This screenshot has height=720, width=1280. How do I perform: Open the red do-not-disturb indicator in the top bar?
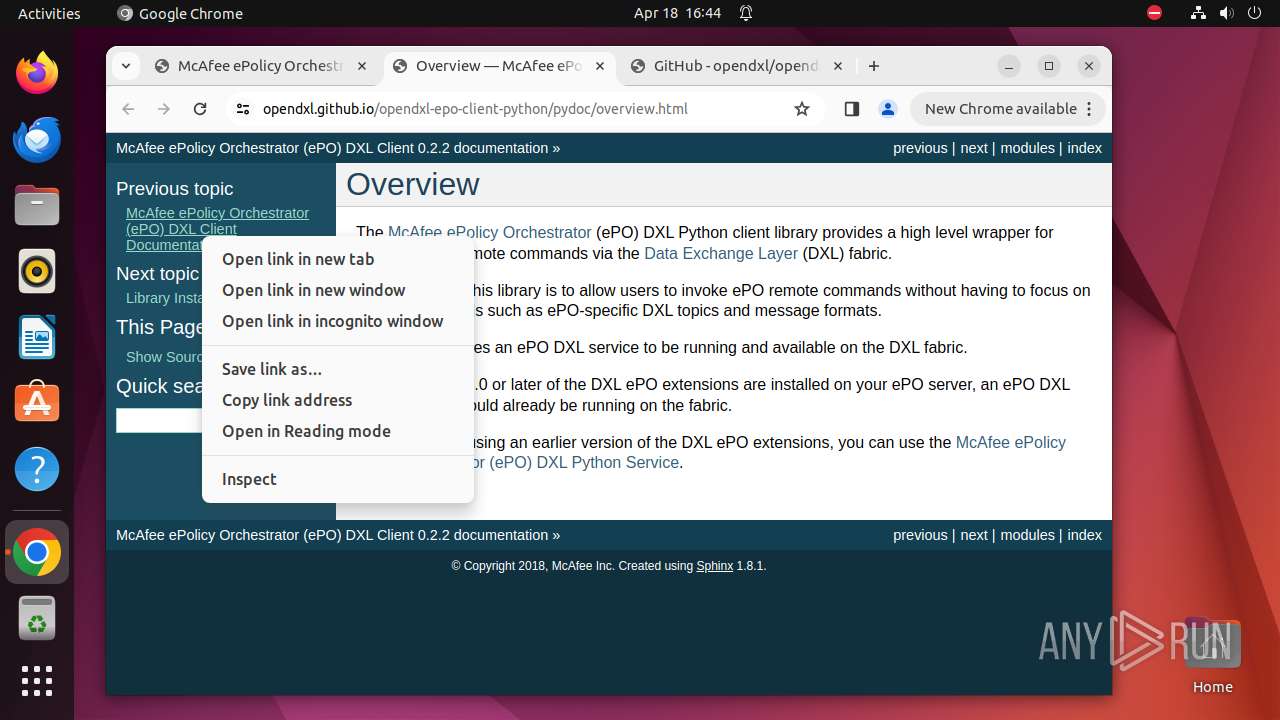1155,13
